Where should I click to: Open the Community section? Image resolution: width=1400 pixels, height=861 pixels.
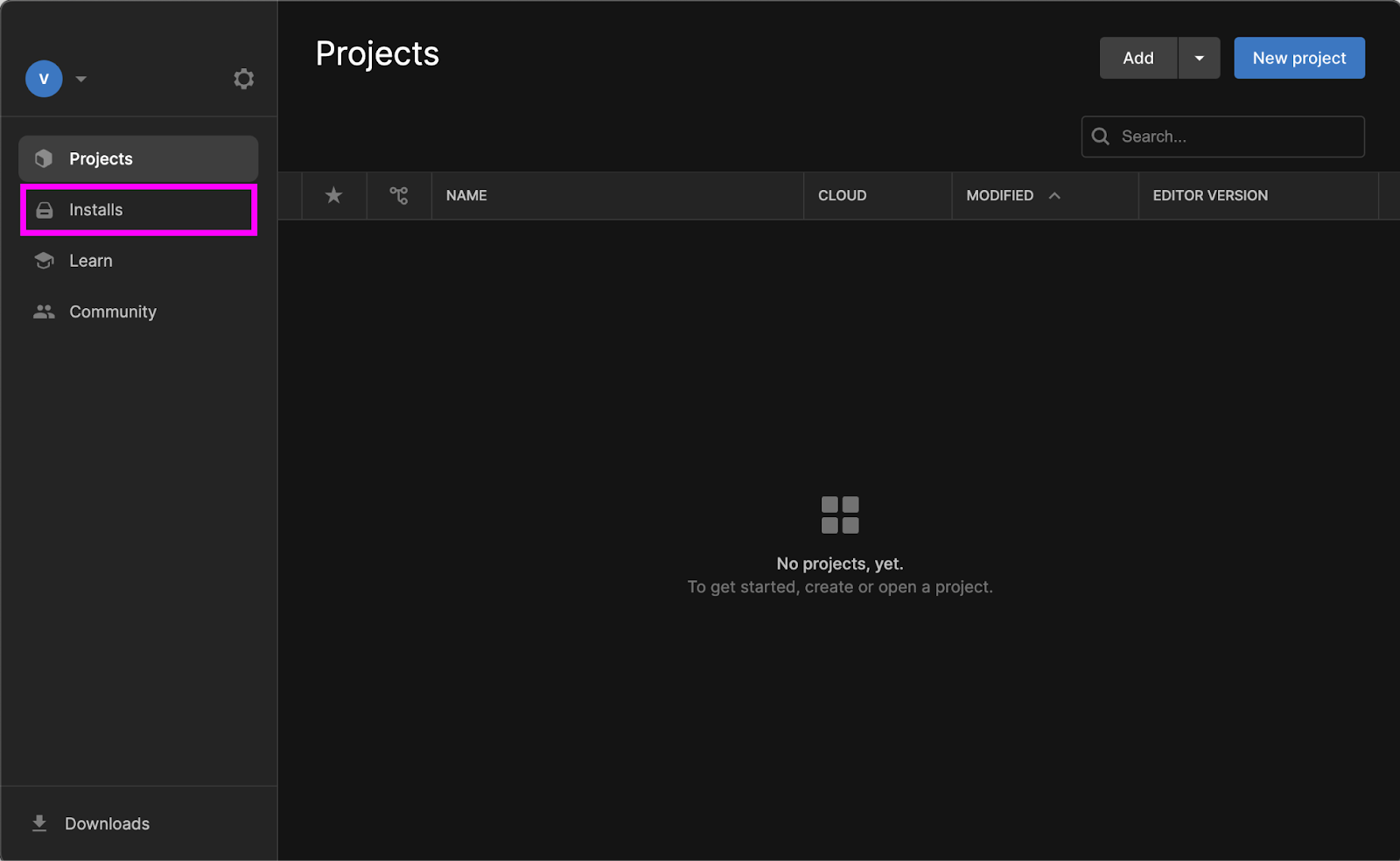(x=113, y=311)
